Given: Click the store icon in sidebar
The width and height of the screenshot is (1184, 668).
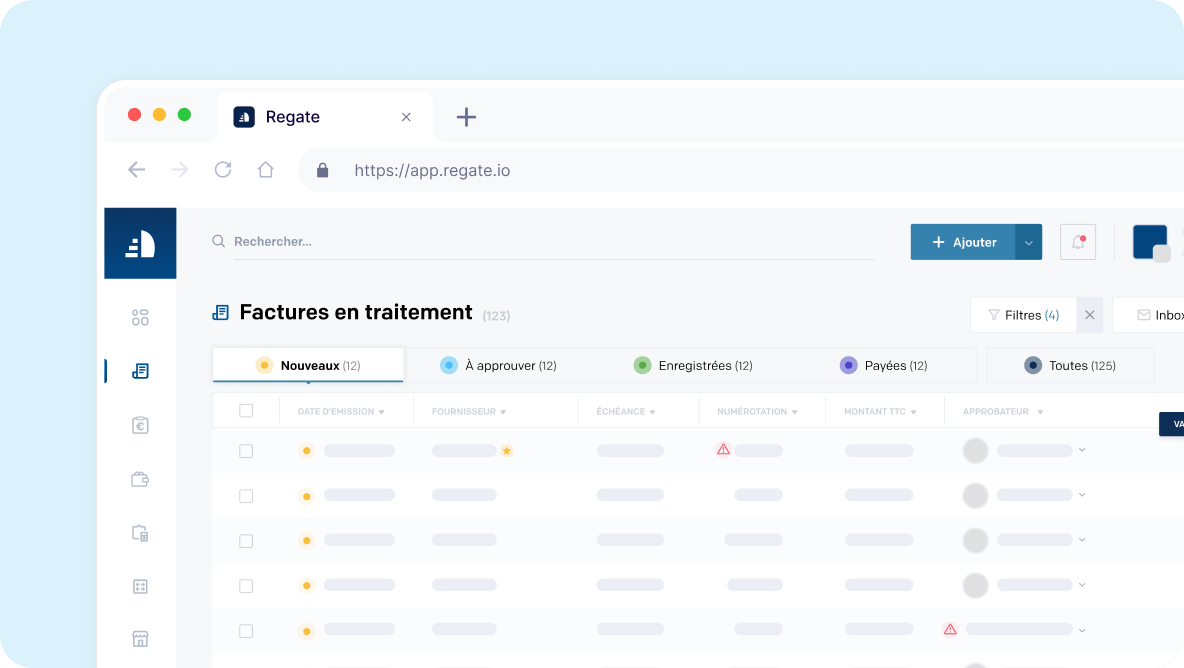Looking at the screenshot, I should (140, 638).
